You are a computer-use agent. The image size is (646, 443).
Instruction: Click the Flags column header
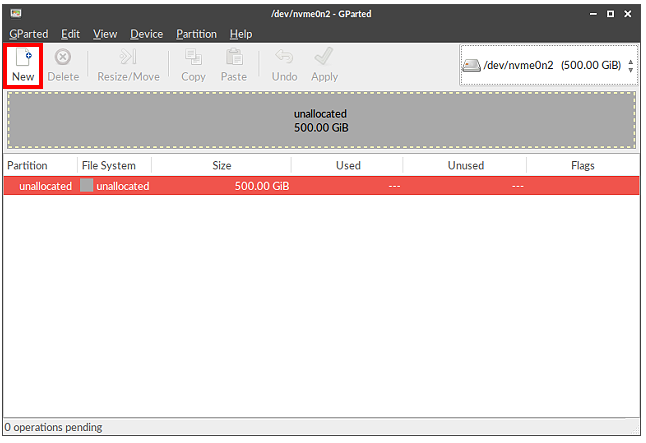(x=583, y=166)
